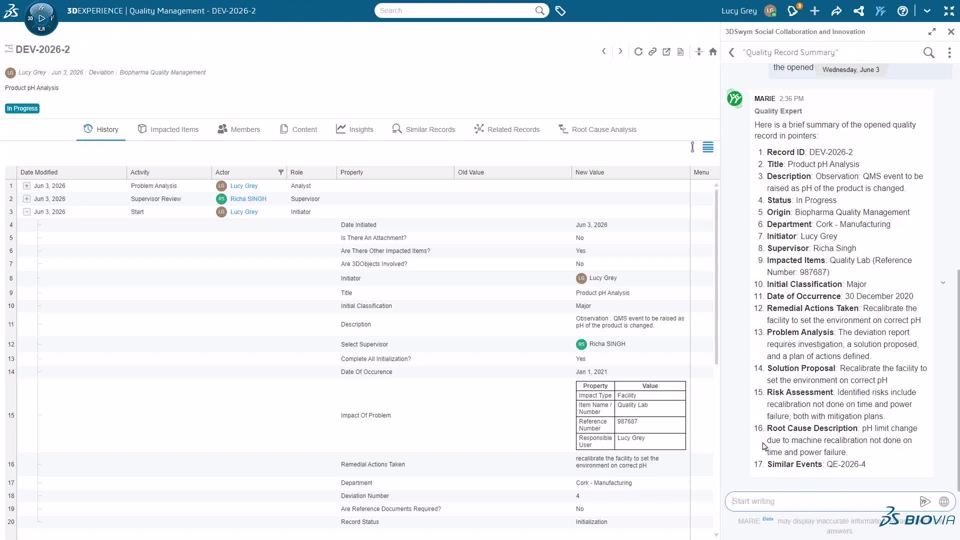Expand the 3DSwym panel size
This screenshot has width=960, height=540.
[x=932, y=31]
